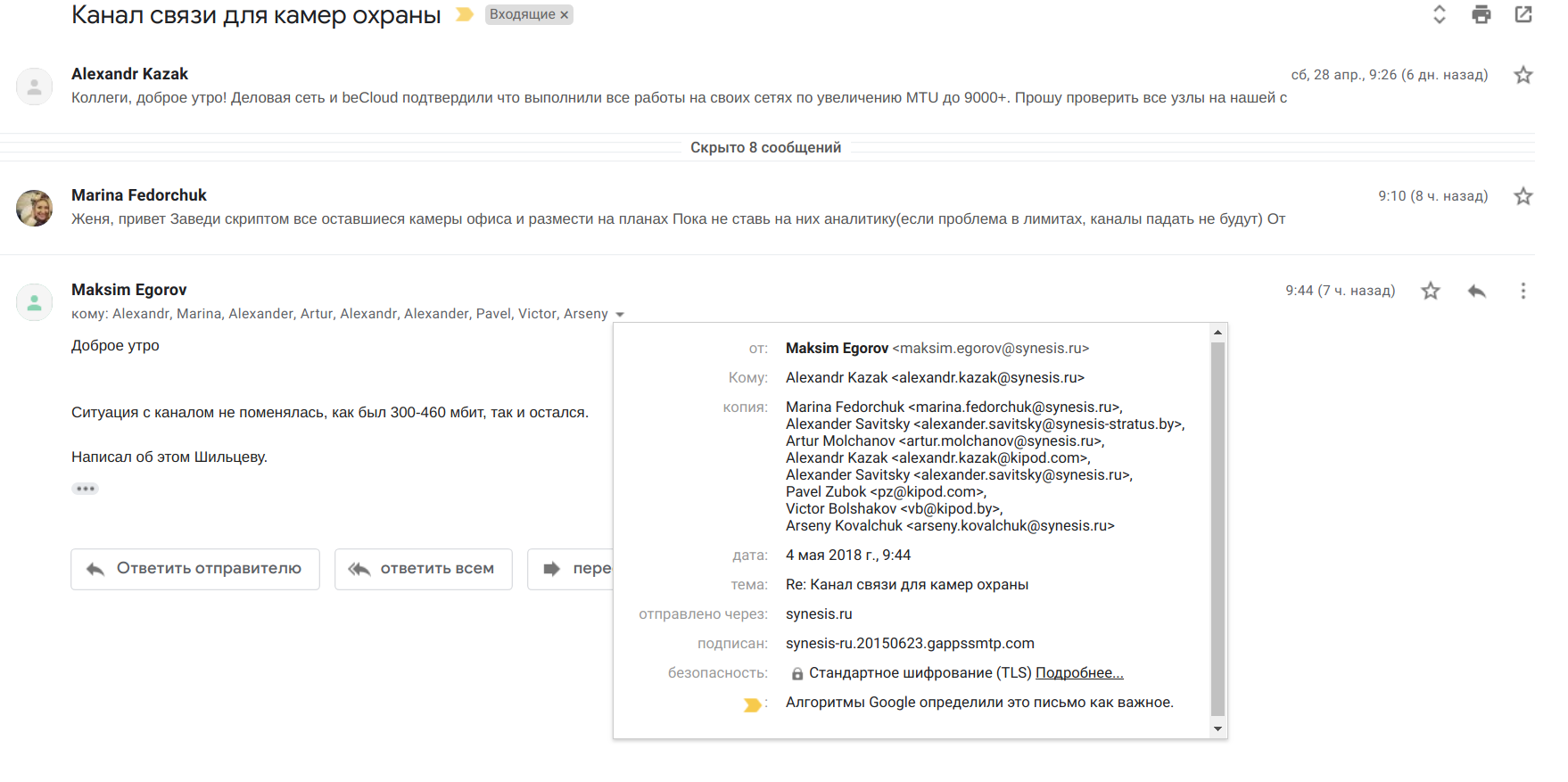Expand or collapse all messages
Image resolution: width=1568 pixels, height=782 pixels.
click(1440, 14)
